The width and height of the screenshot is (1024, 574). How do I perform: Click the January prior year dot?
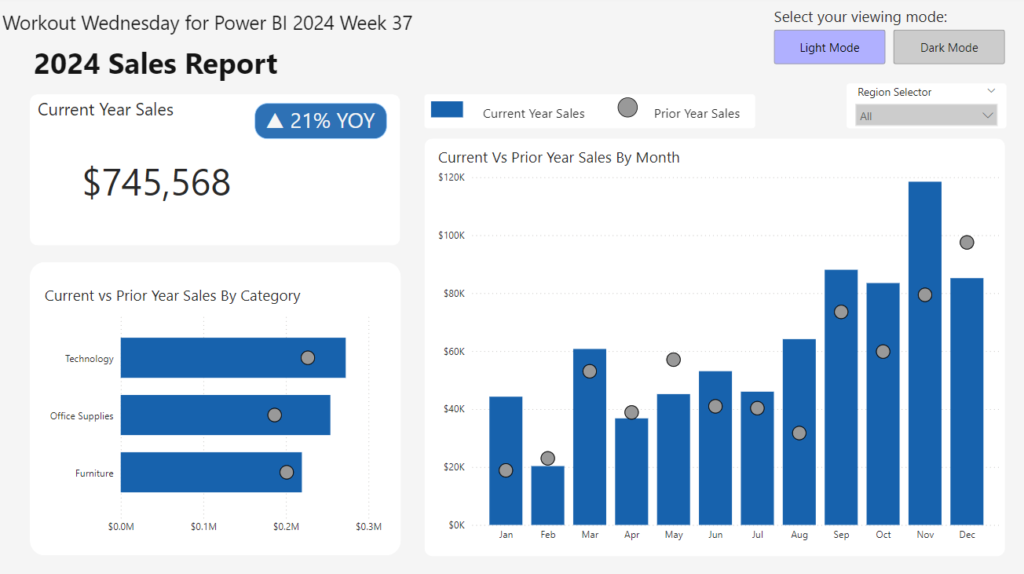tap(506, 470)
